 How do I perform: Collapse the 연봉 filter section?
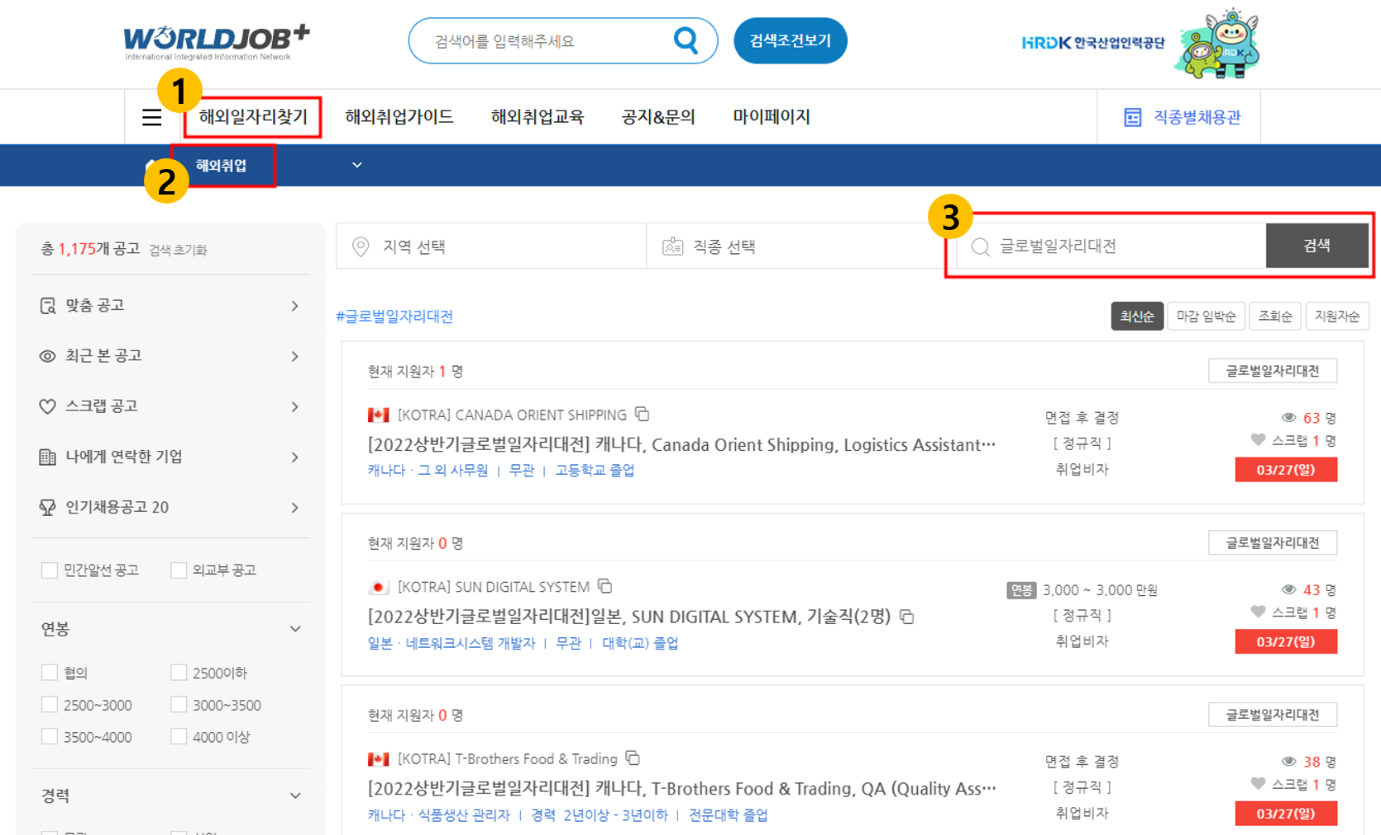pos(295,629)
